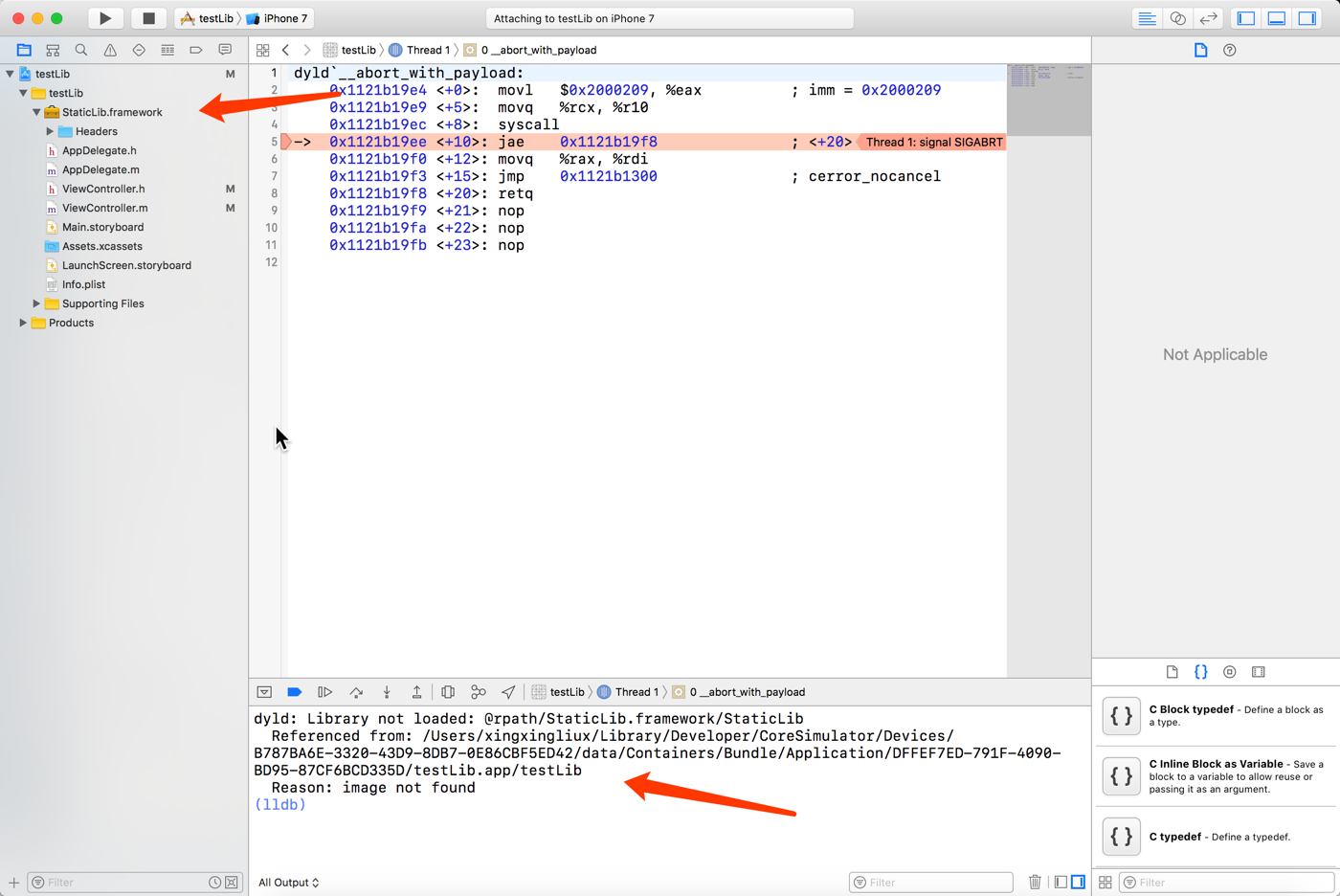Collapse the testLib project root
The height and width of the screenshot is (896, 1340).
(11, 74)
